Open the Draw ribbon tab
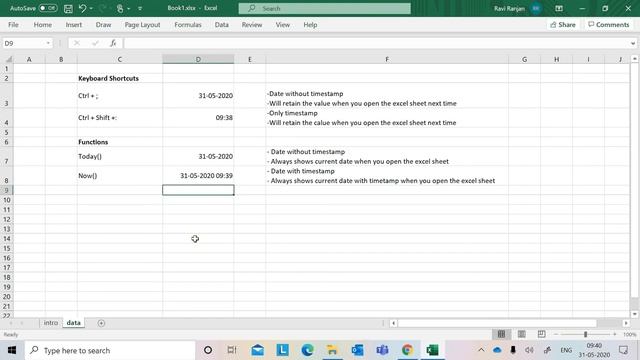The height and width of the screenshot is (360, 640). pos(103,24)
